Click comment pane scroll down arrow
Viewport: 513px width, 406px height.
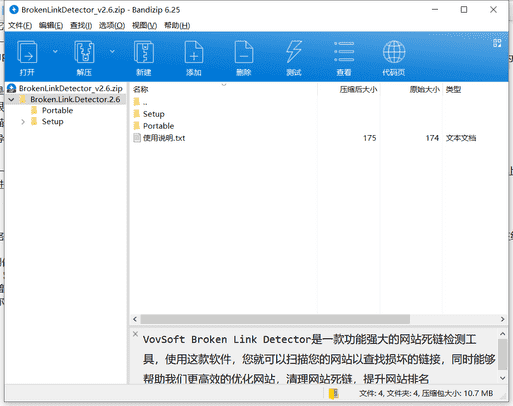click(502, 378)
